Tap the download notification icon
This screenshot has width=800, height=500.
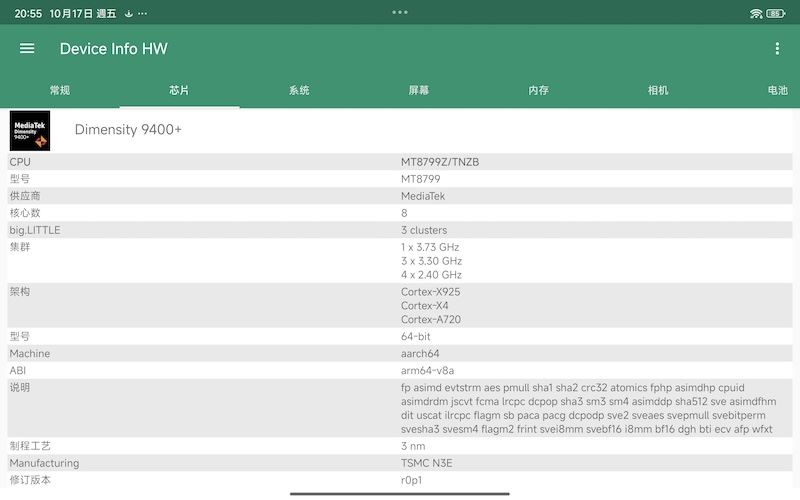pyautogui.click(x=128, y=13)
